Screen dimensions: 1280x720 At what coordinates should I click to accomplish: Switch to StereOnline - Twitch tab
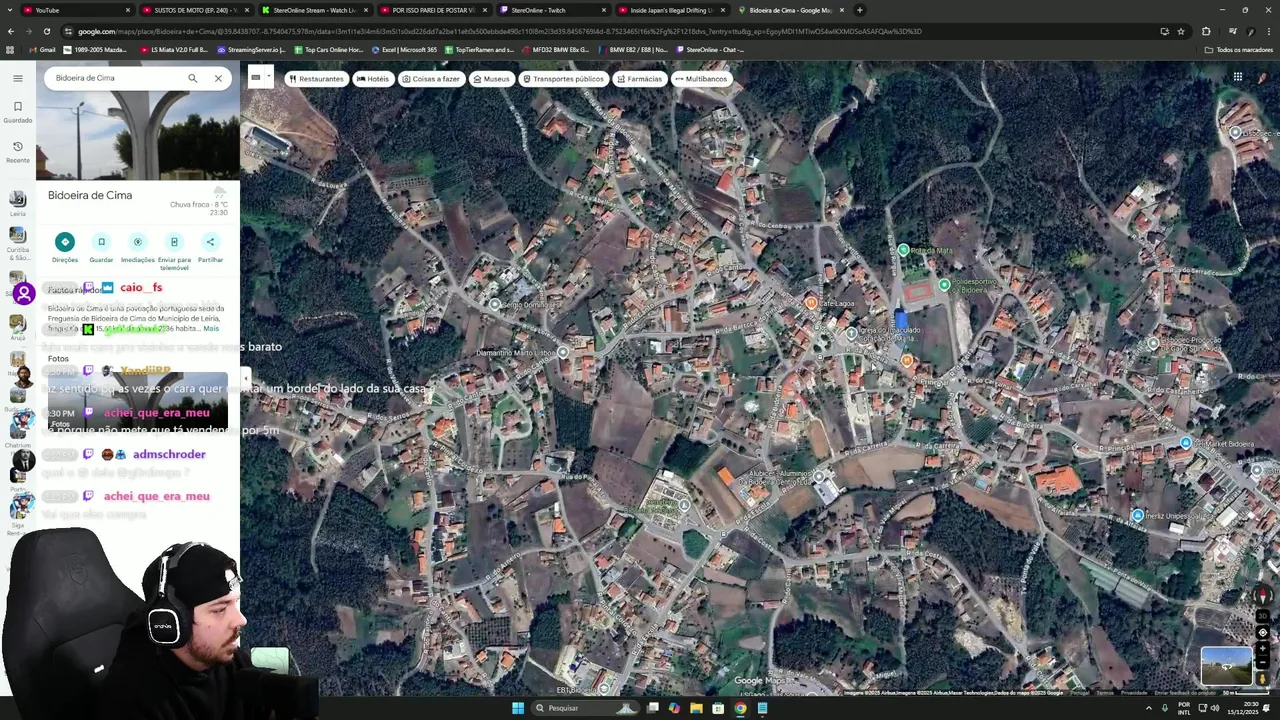[552, 10]
